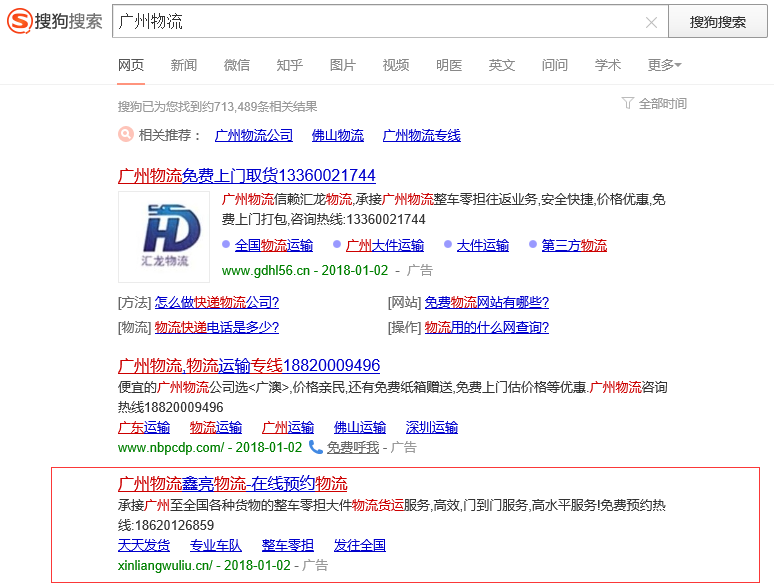Switch to the 视频 tab
Screen dimensions: 774x585
[x=395, y=65]
